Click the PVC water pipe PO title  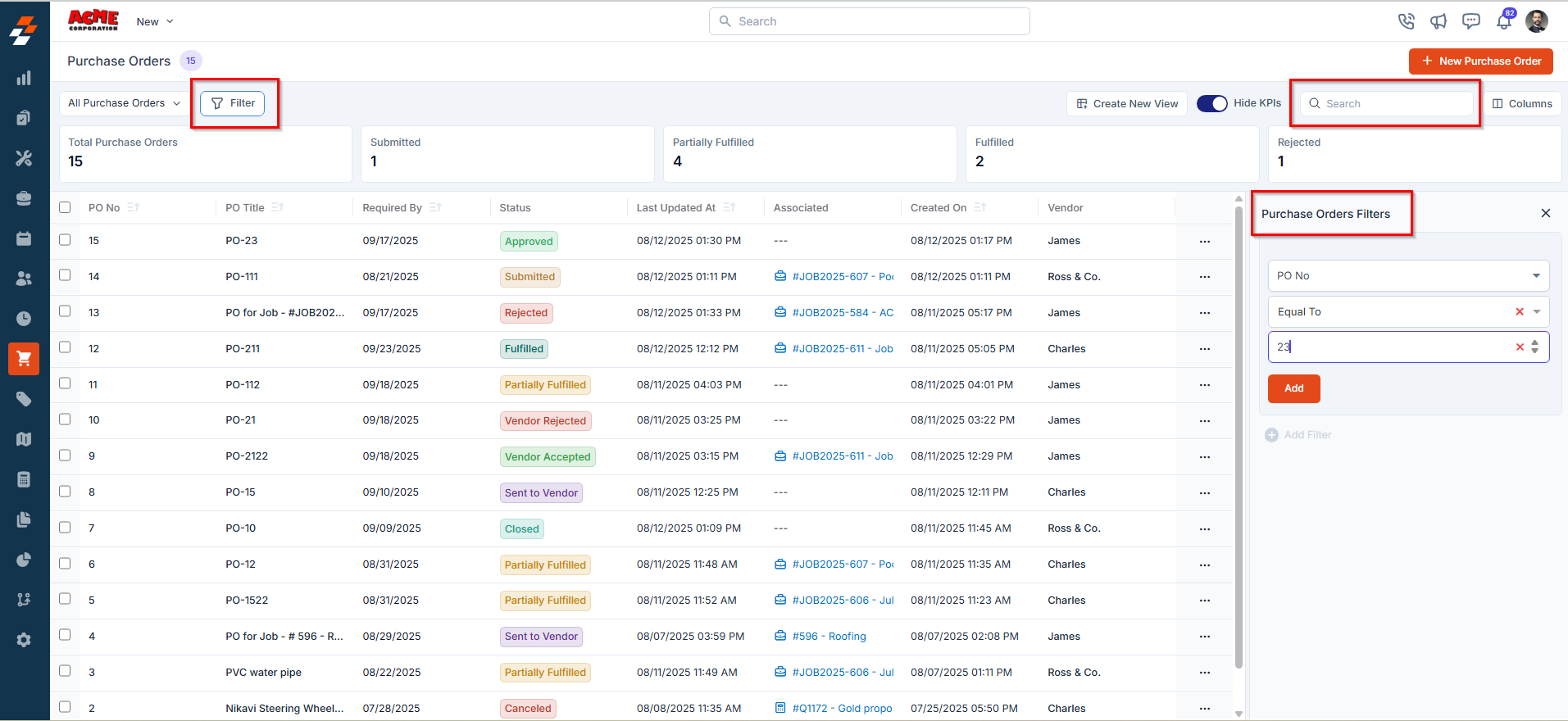click(264, 673)
